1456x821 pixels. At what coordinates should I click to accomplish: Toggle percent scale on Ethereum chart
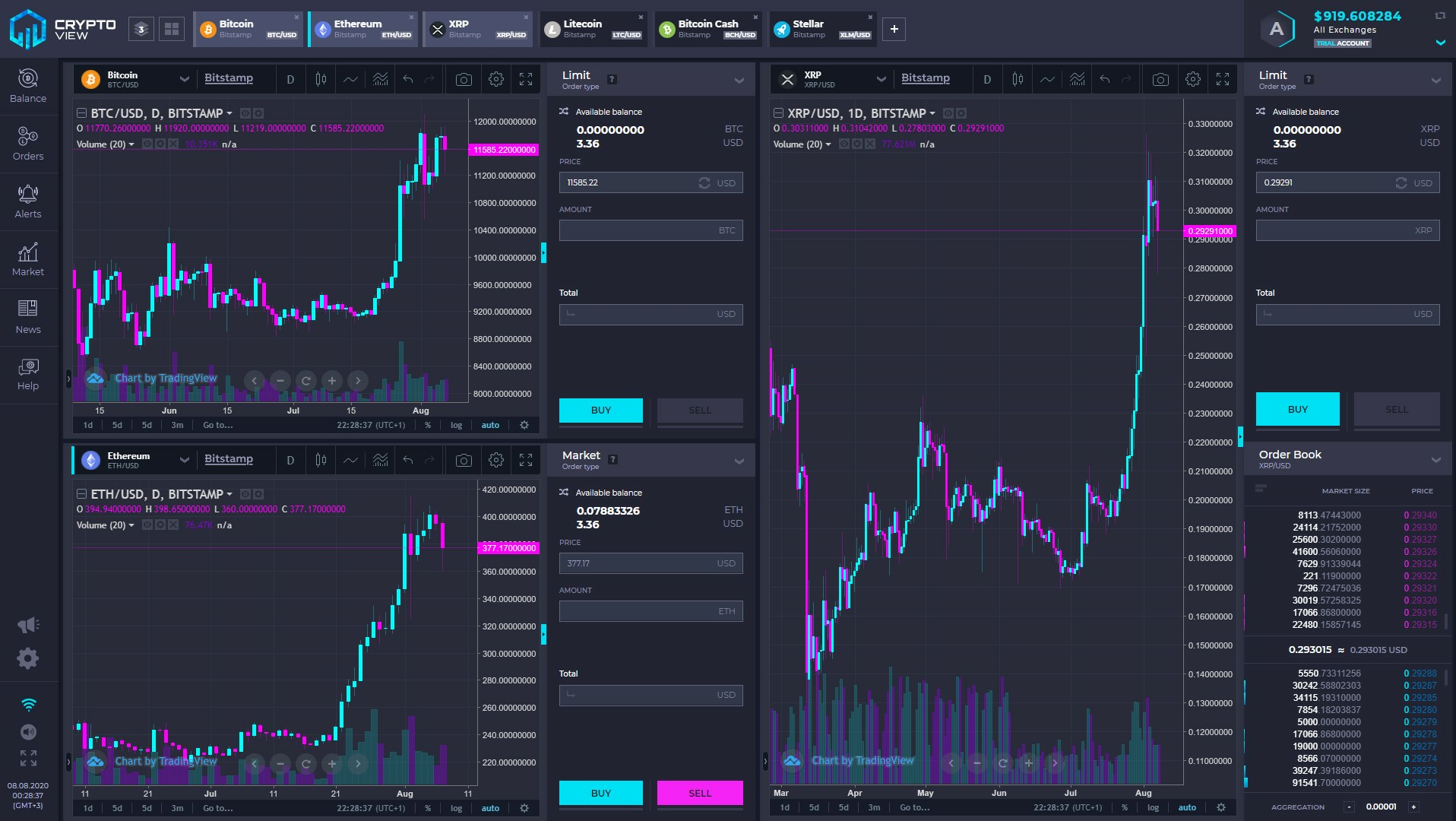click(428, 808)
